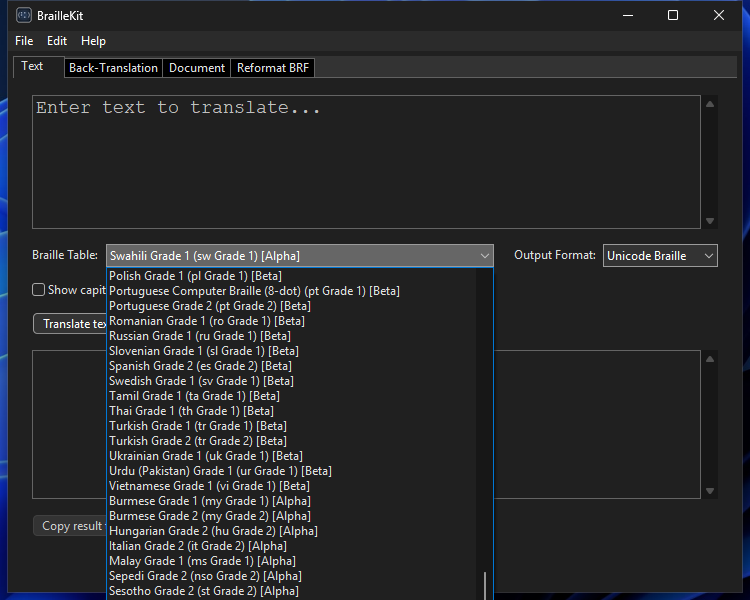Select Burmese Grade 2 [Alpha] table
The image size is (750, 600).
[x=291, y=516]
